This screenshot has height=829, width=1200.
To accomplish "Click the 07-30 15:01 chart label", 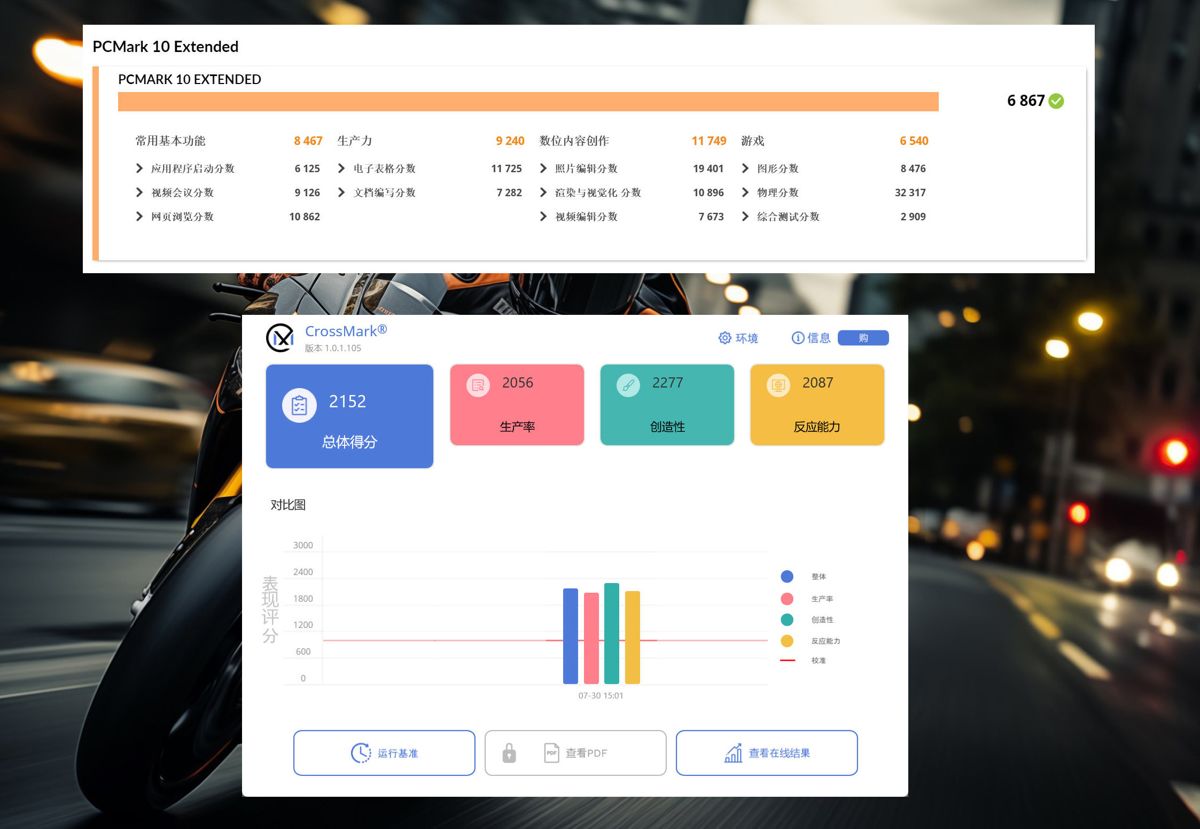I will (600, 695).
